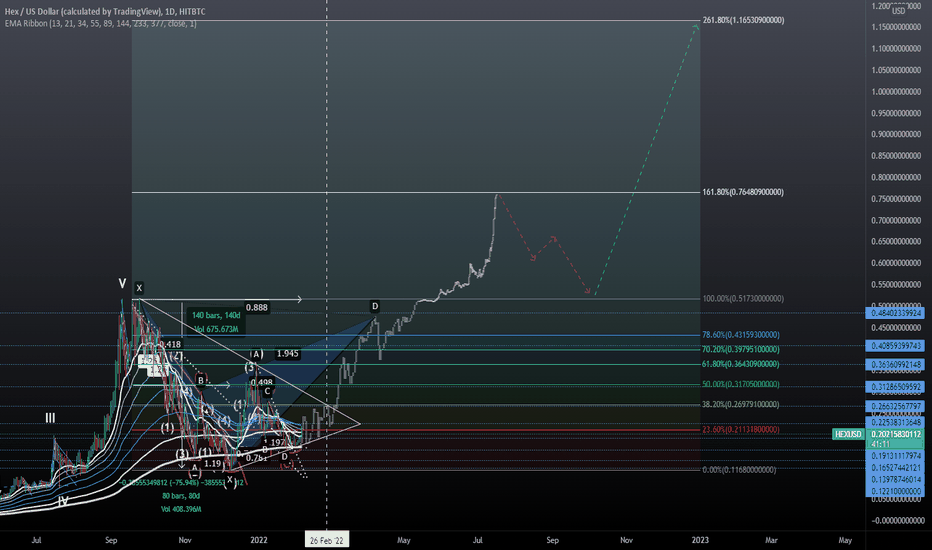Select the 0.19131117974 price axis label
Screen dimensions: 932x550
pos(896,456)
